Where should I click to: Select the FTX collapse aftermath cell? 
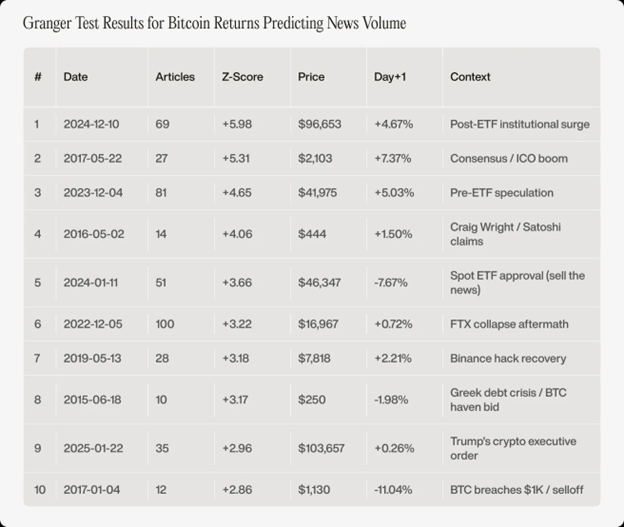[510, 325]
